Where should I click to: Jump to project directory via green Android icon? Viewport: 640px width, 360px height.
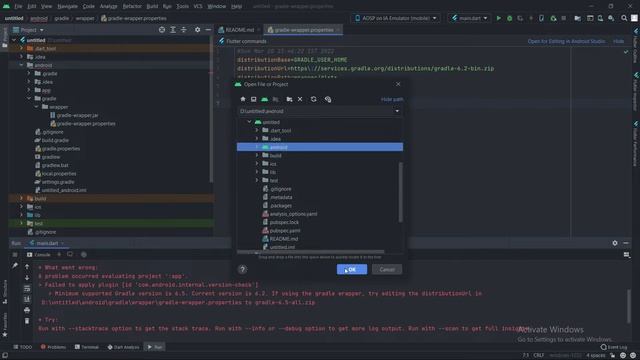pos(264,99)
